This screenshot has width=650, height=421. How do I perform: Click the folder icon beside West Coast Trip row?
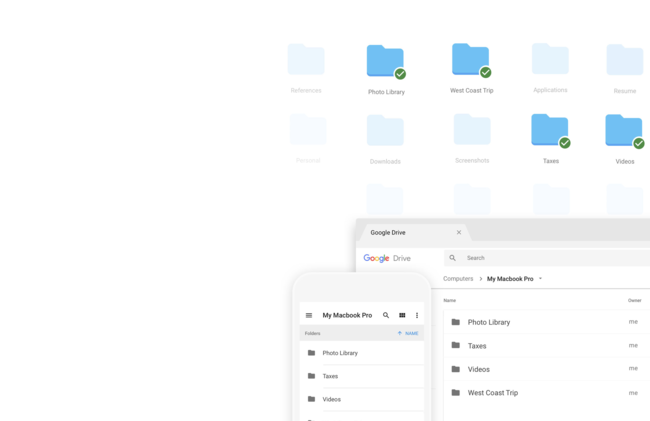(x=456, y=392)
